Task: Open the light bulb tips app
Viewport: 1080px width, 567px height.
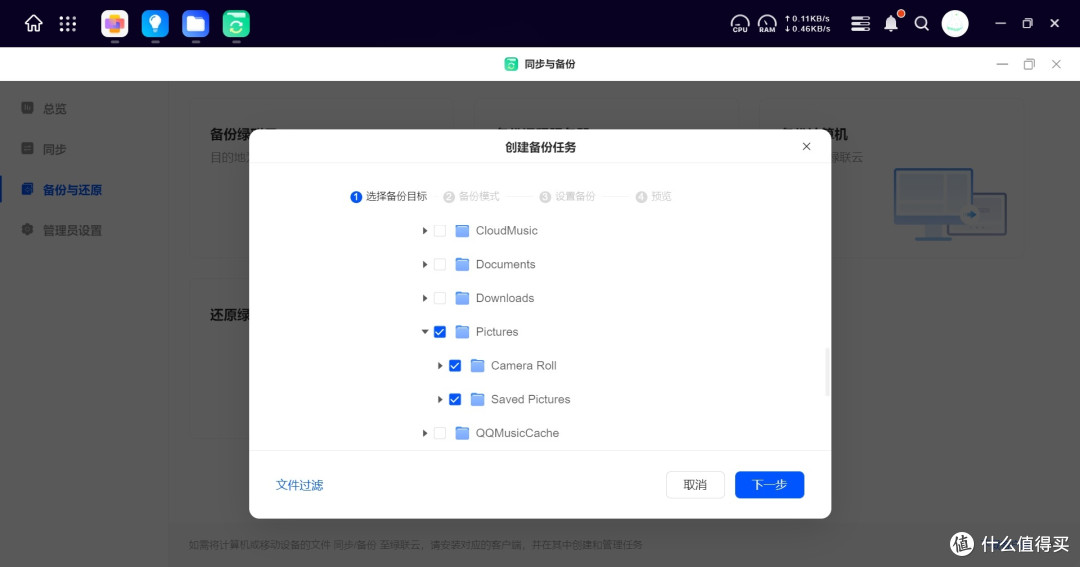Action: (155, 24)
